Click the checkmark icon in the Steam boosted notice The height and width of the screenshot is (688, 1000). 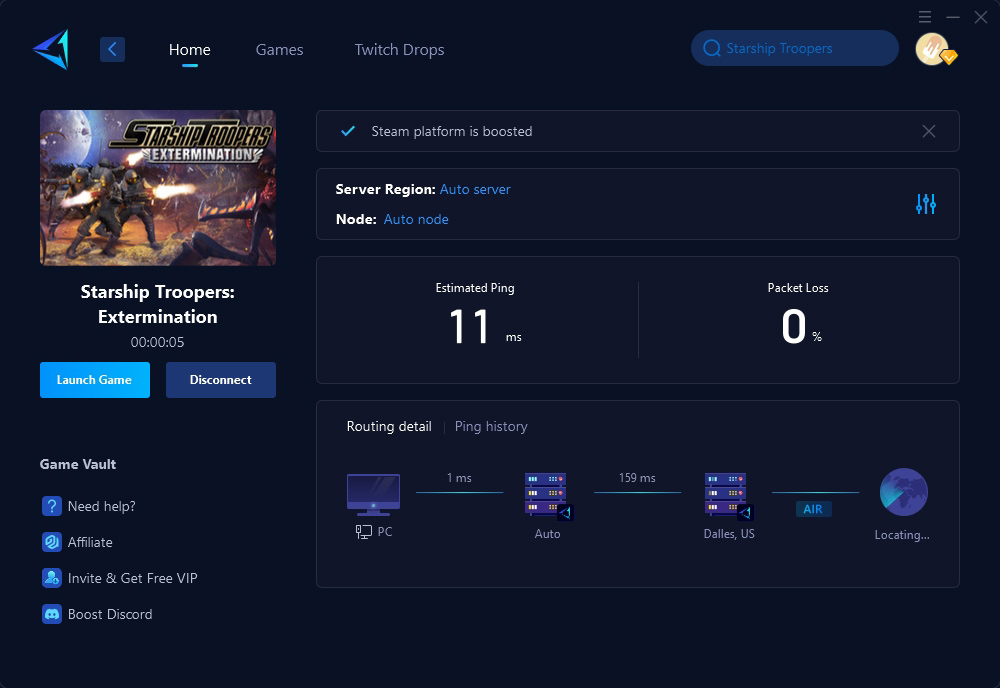348,131
